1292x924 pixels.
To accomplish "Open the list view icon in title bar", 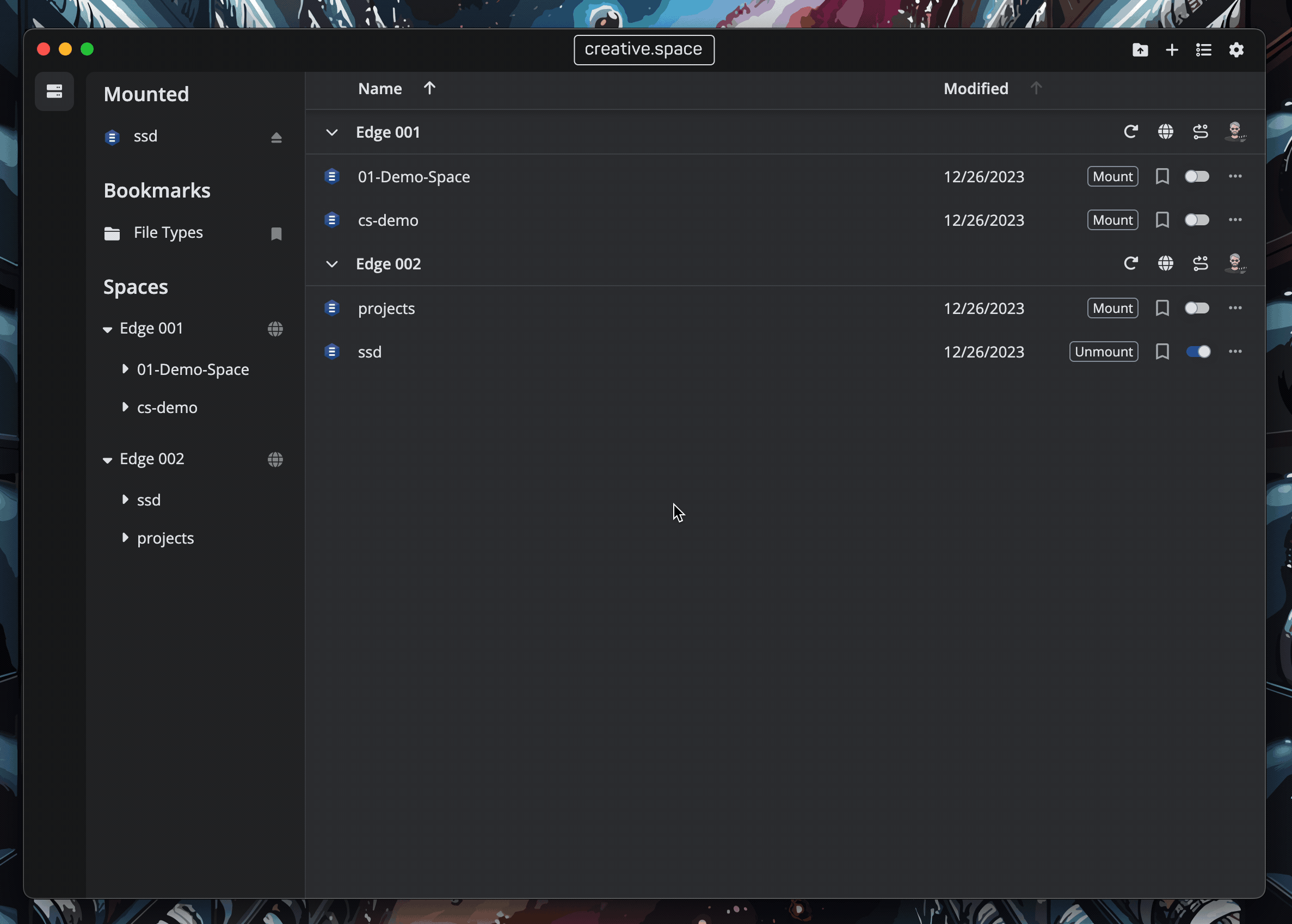I will click(x=1203, y=50).
